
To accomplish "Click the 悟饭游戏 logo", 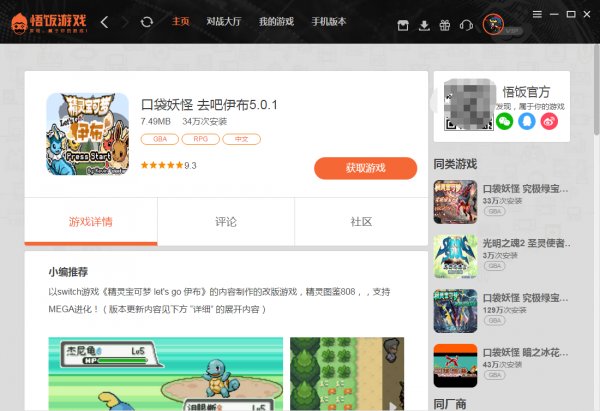I will coord(49,23).
